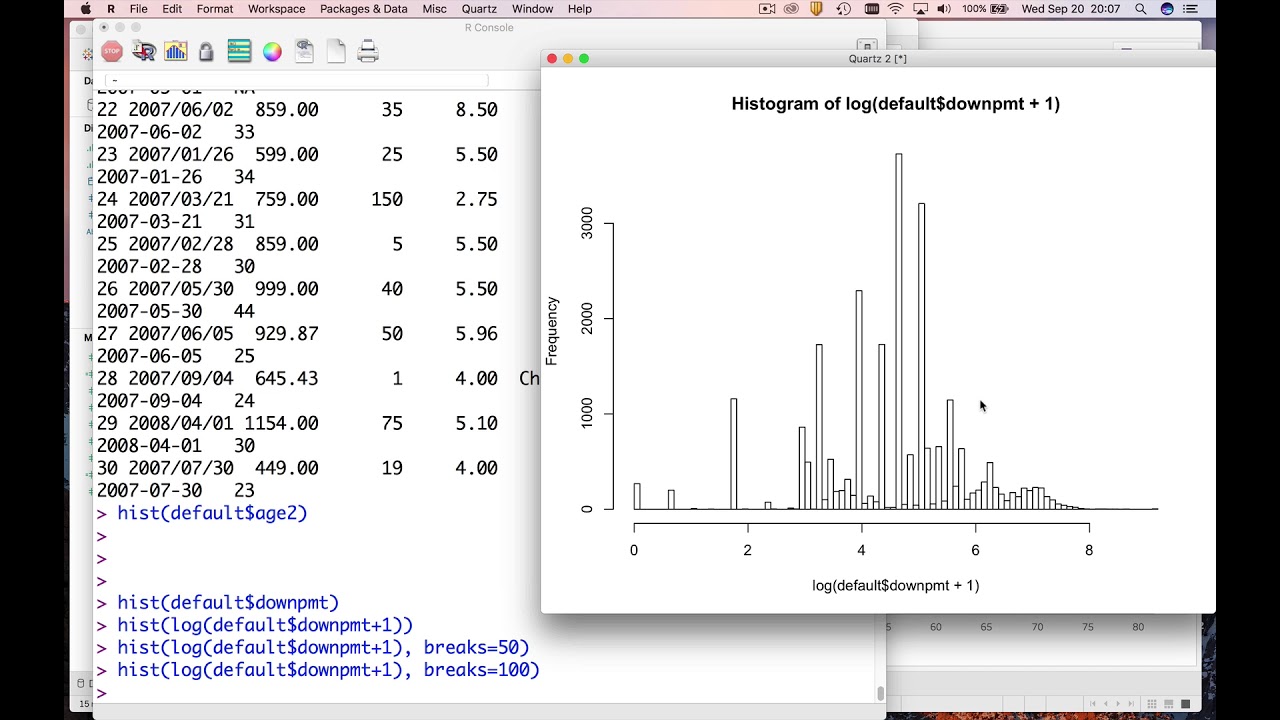Open the Window menu
1280x720 pixels.
[532, 9]
